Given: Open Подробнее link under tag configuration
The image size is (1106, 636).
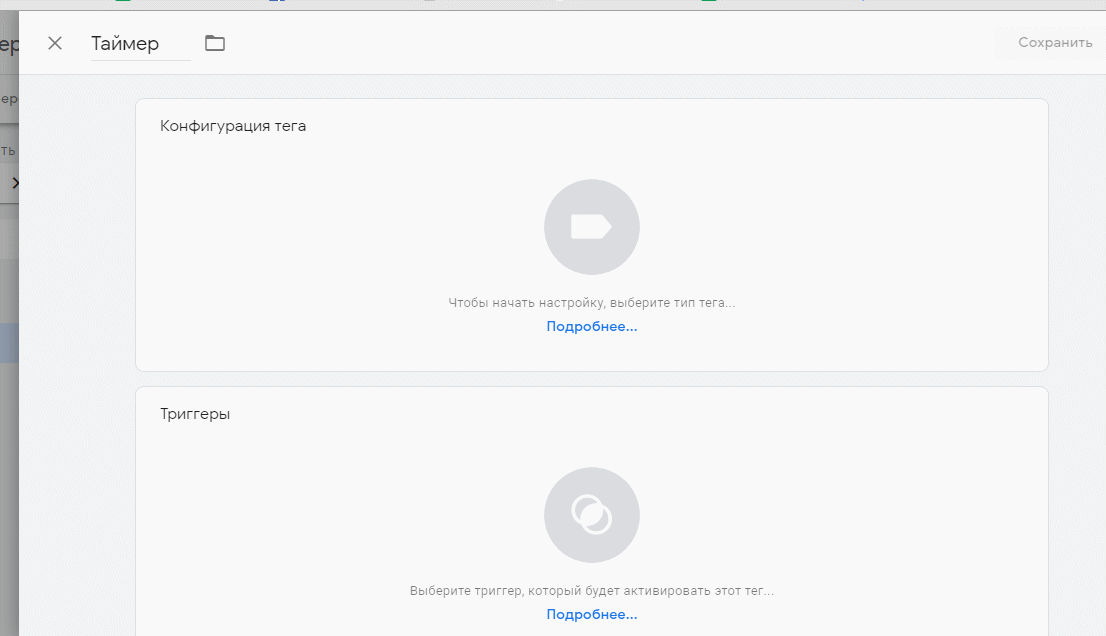Looking at the screenshot, I should pyautogui.click(x=591, y=326).
